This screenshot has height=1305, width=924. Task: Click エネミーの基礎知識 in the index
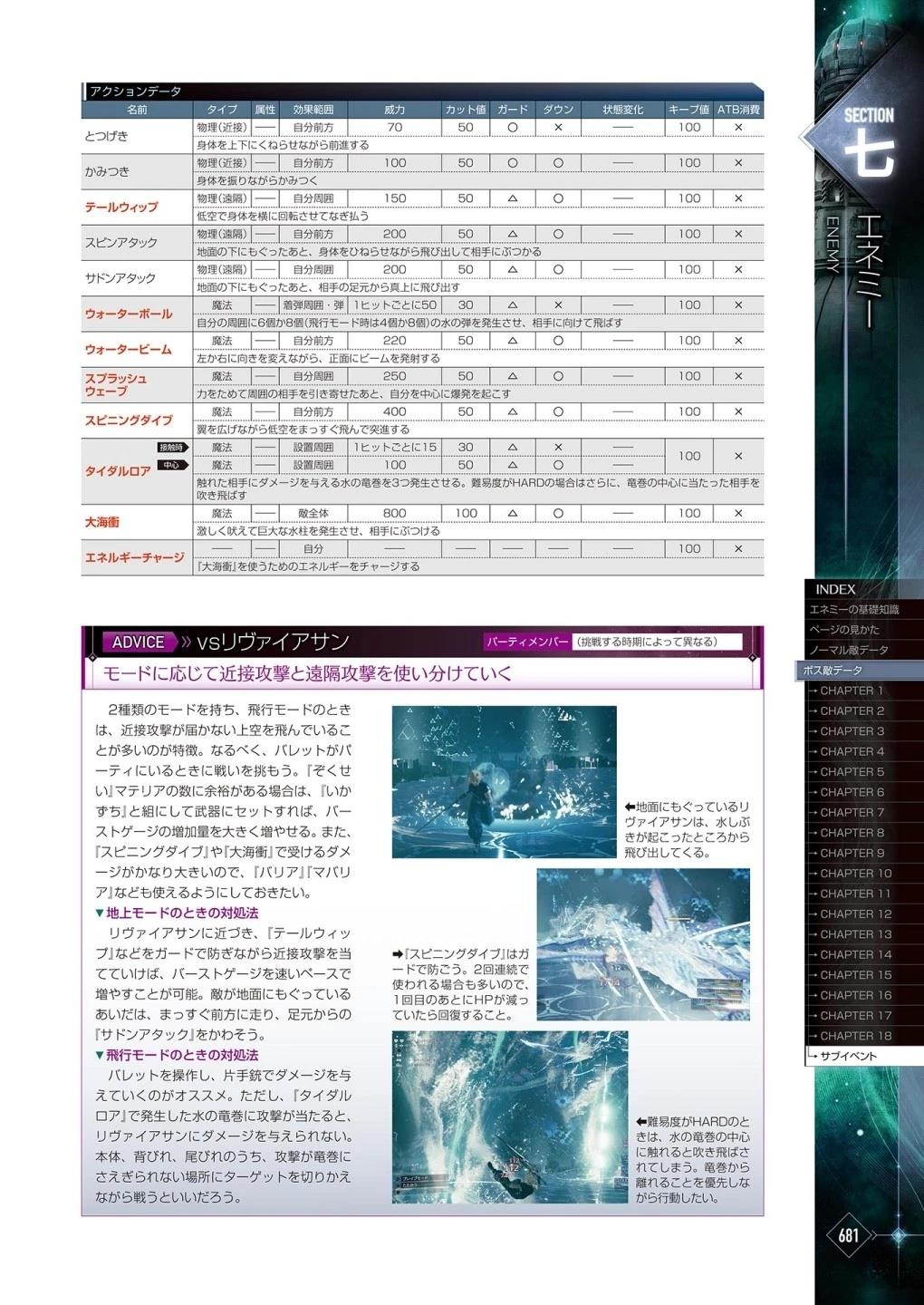click(853, 610)
